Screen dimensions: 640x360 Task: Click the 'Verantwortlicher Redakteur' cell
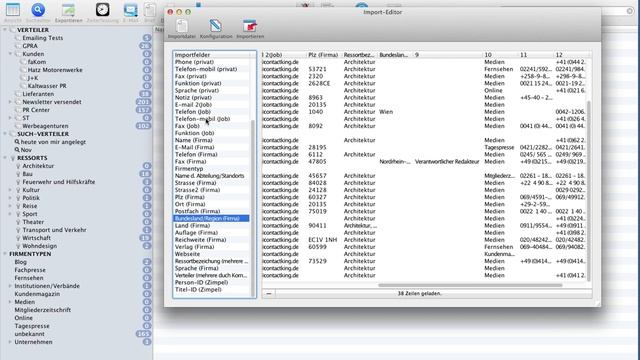pos(447,162)
